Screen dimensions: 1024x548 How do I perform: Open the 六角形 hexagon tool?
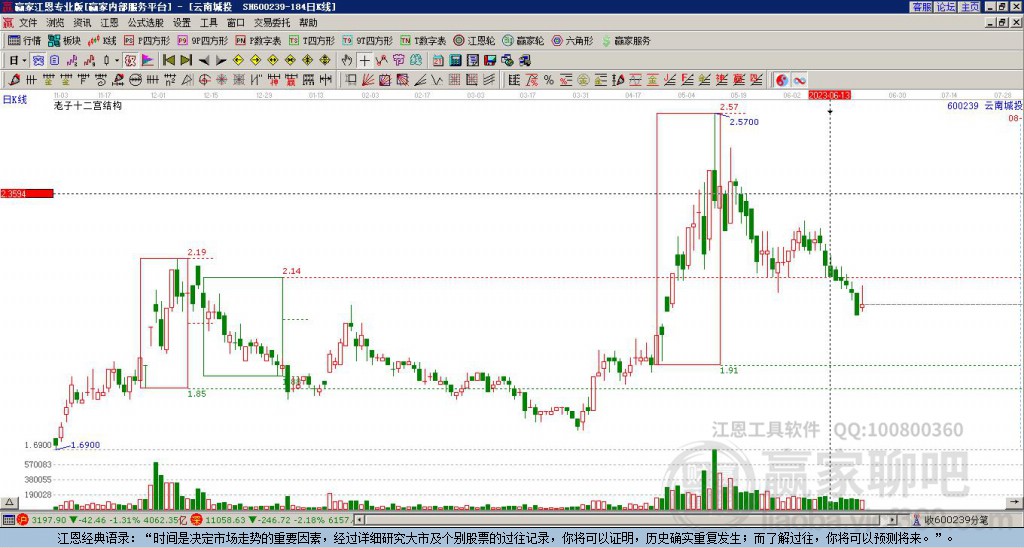coord(573,40)
